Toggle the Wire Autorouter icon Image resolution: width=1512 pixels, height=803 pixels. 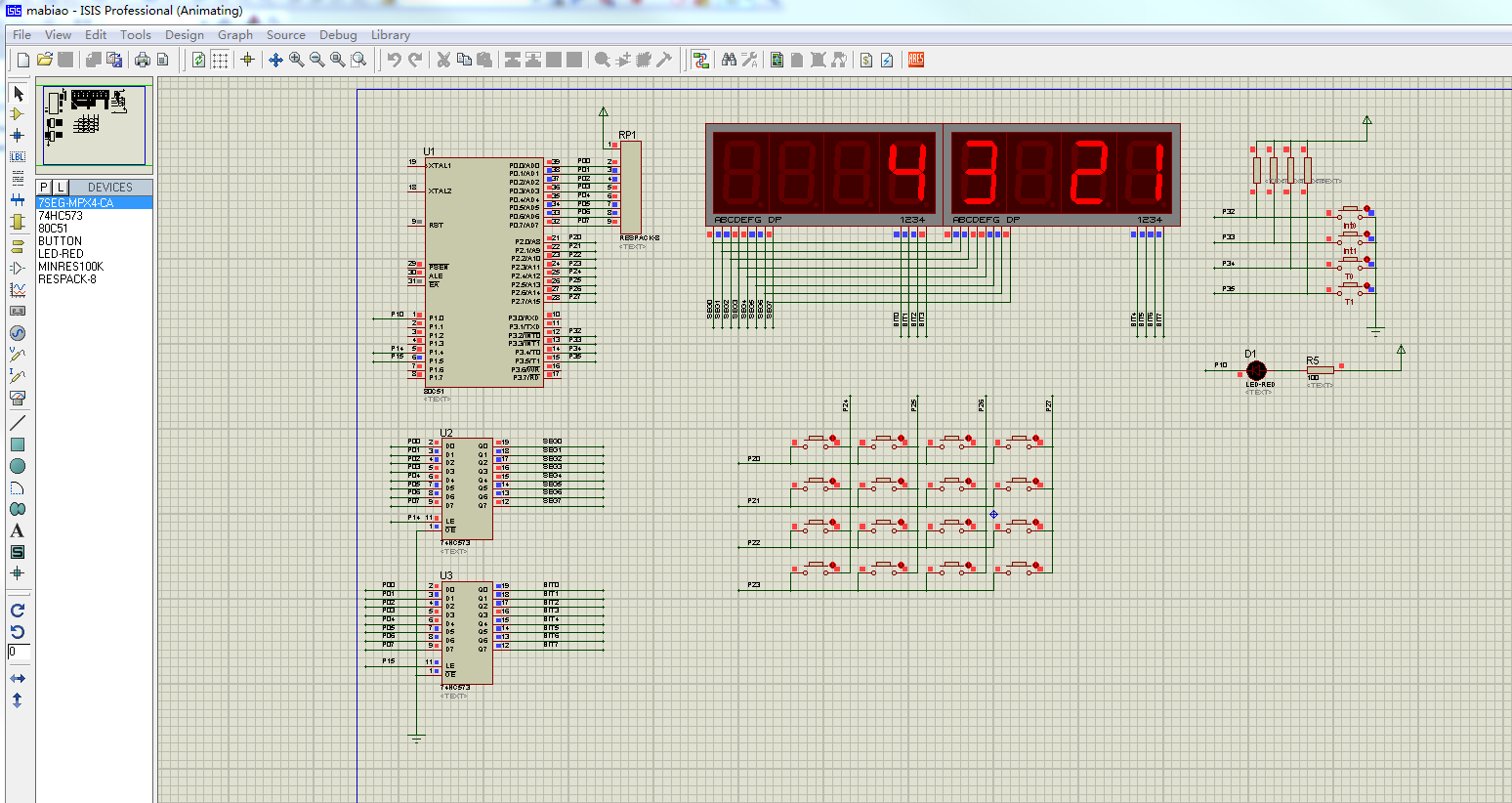[700, 60]
